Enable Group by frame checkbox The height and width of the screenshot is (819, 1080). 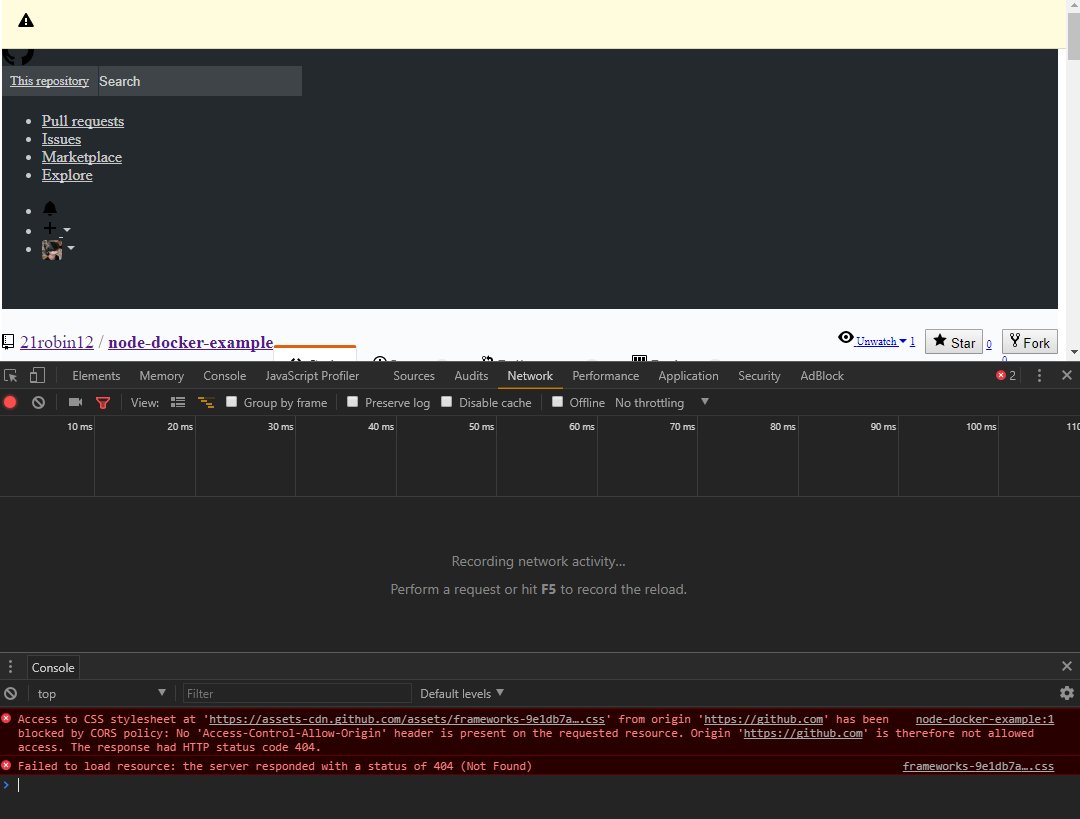coord(231,402)
